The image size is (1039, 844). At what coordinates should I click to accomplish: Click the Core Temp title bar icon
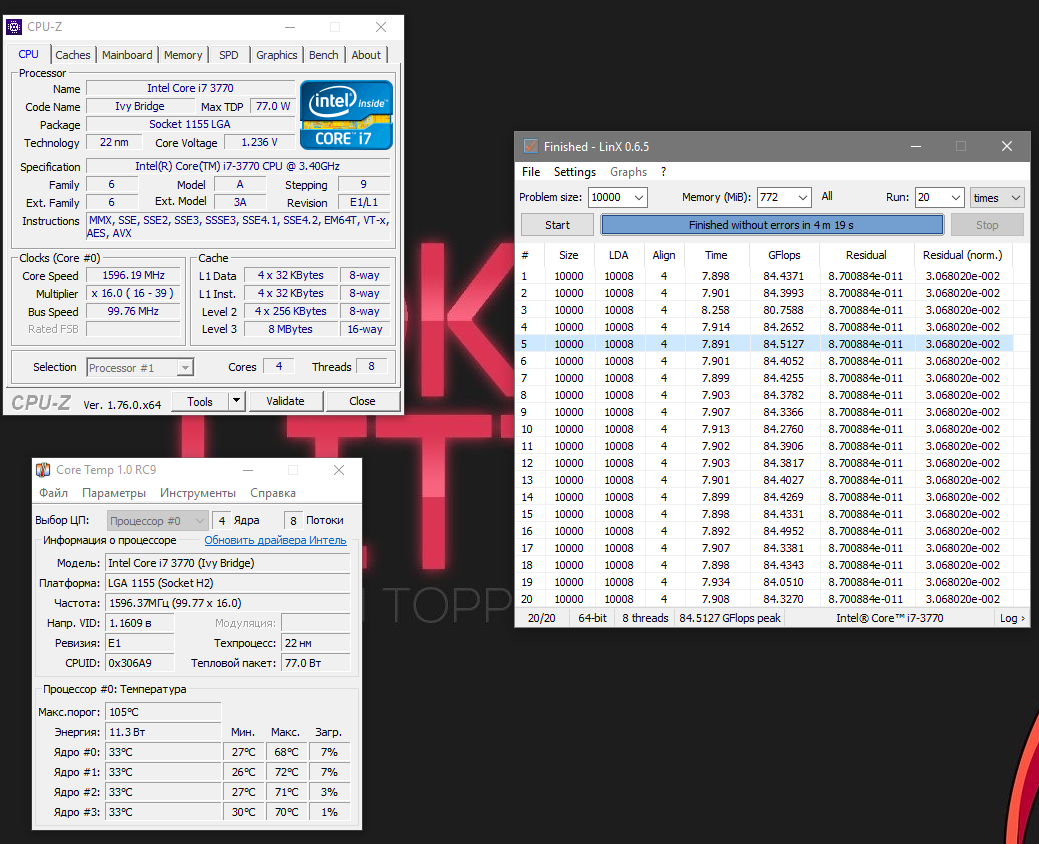(x=43, y=470)
